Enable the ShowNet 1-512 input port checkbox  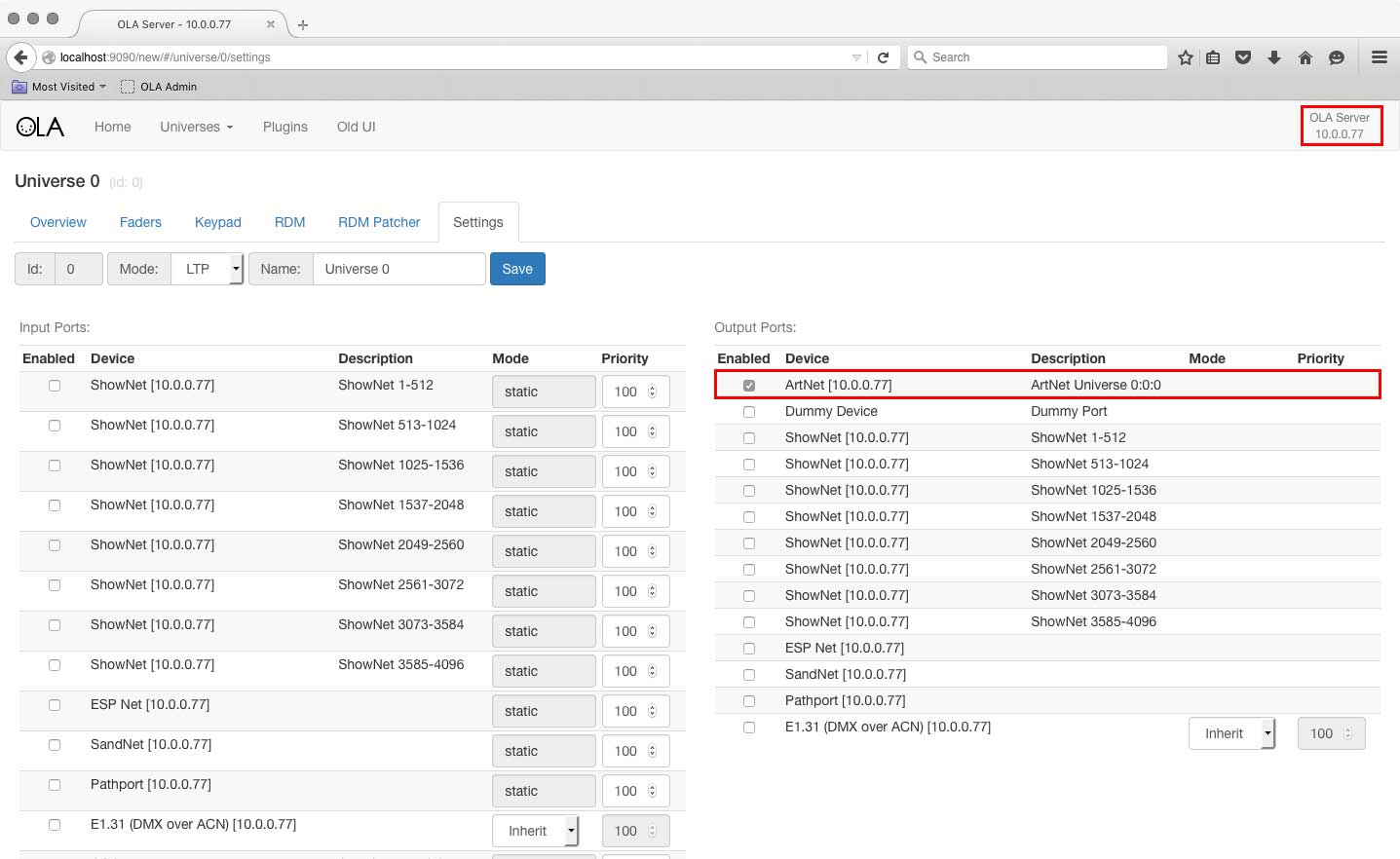point(55,386)
